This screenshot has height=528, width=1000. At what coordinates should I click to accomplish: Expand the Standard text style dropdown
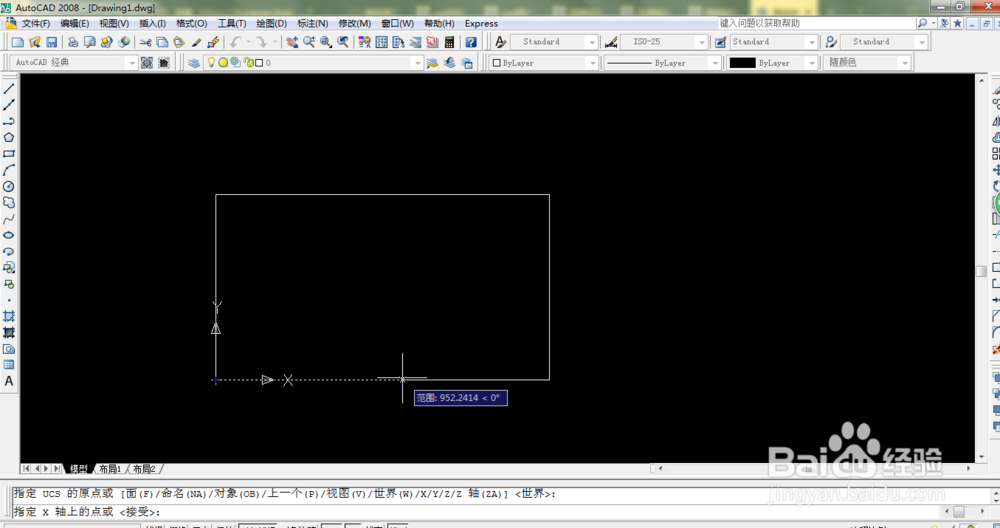(x=592, y=42)
